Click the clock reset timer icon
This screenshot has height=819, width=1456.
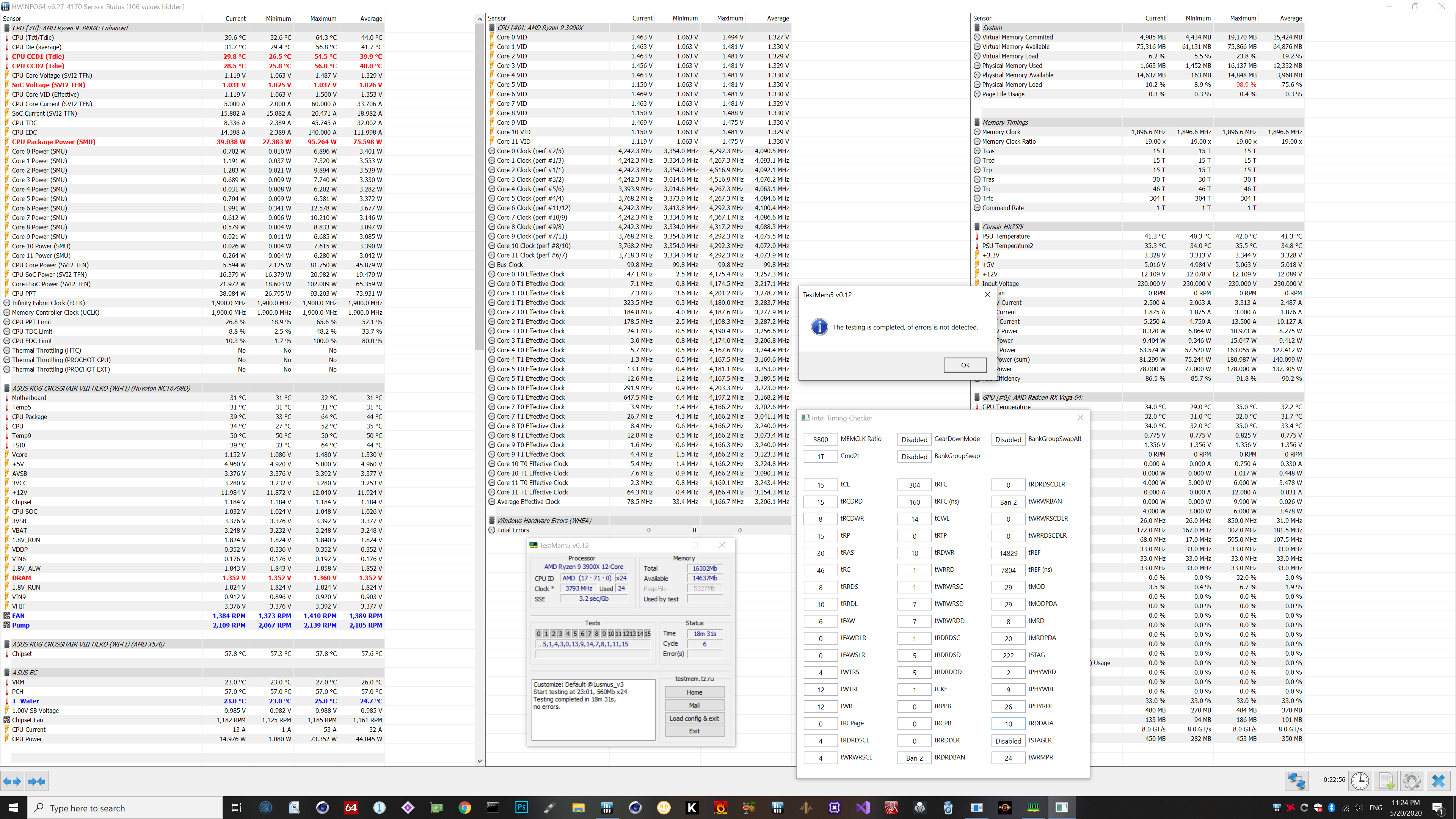1360,781
